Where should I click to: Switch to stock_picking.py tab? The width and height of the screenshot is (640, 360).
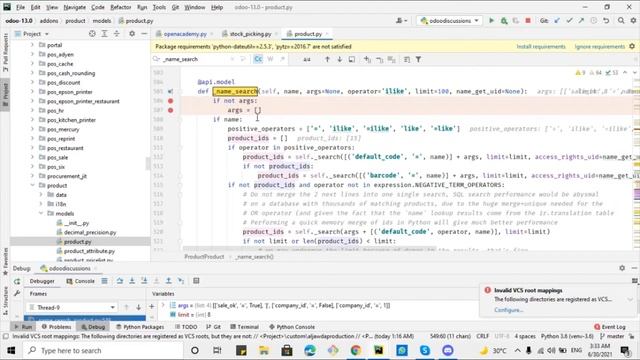point(250,34)
